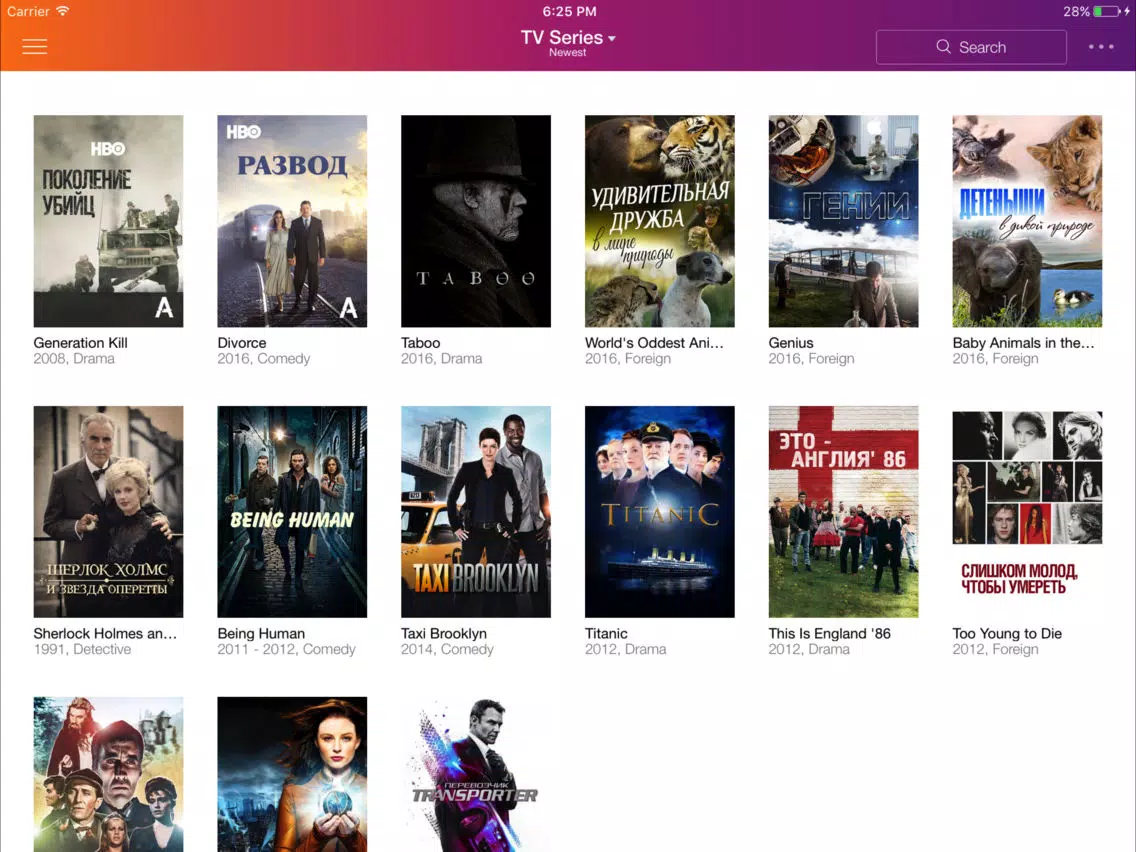The height and width of the screenshot is (852, 1136).
Task: Tap the Wi-Fi status icon
Action: point(63,11)
